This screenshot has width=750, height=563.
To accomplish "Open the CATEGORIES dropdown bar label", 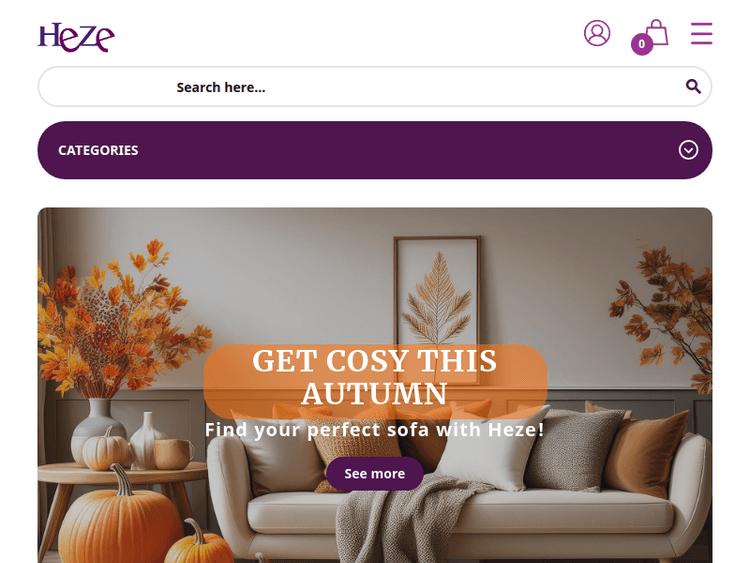I will coord(98,150).
